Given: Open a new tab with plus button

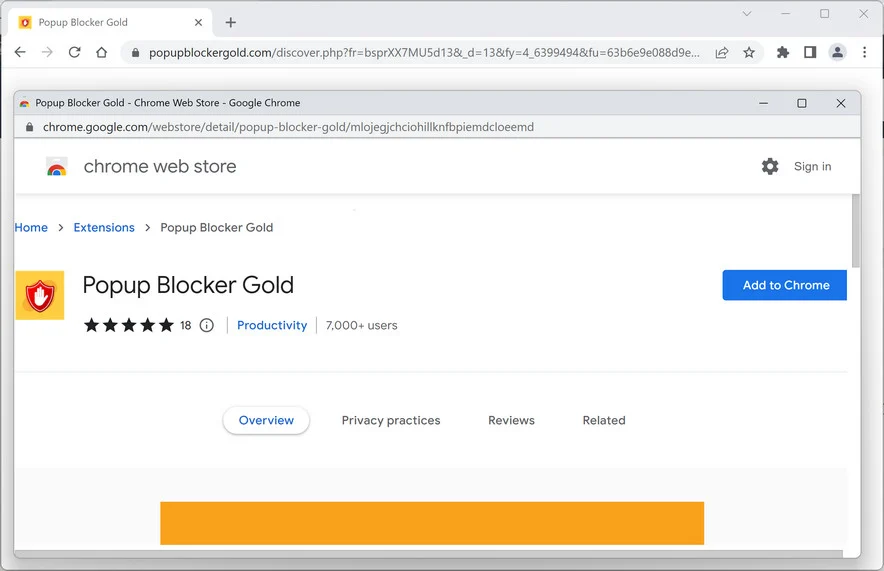Looking at the screenshot, I should click(x=231, y=23).
